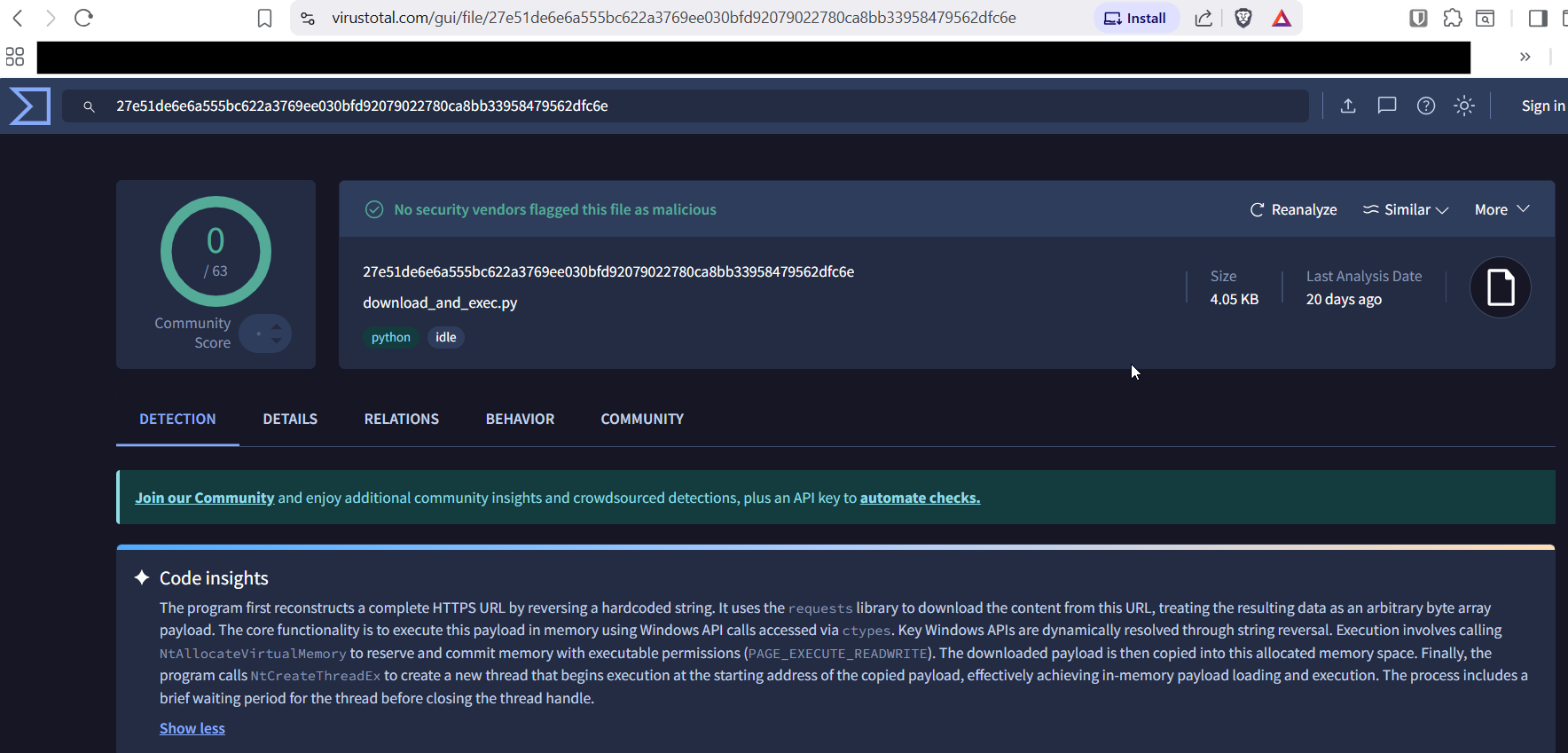Click the browser back arrow
The height and width of the screenshot is (753, 1568).
(x=18, y=18)
